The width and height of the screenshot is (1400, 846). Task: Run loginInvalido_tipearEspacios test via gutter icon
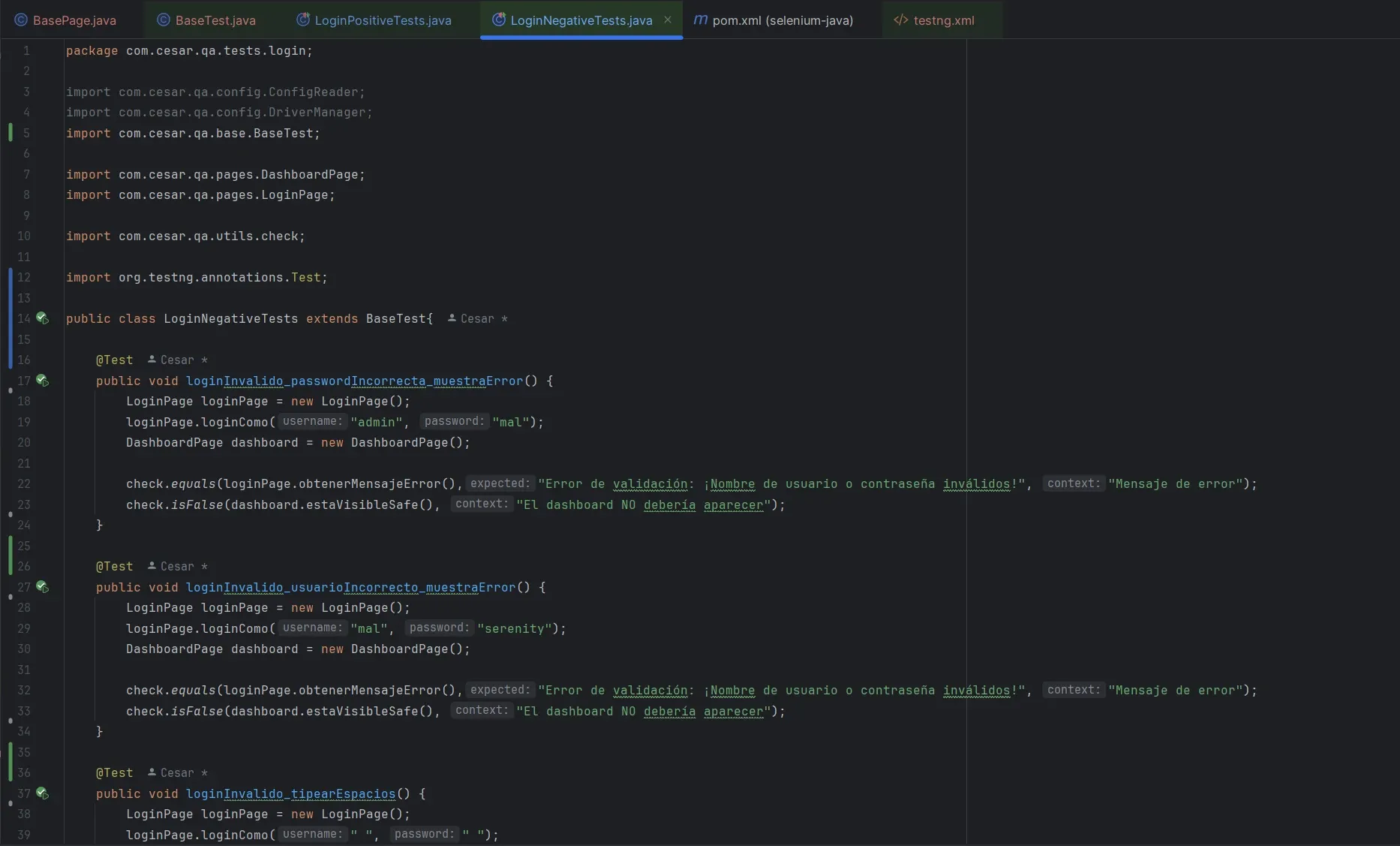(43, 793)
